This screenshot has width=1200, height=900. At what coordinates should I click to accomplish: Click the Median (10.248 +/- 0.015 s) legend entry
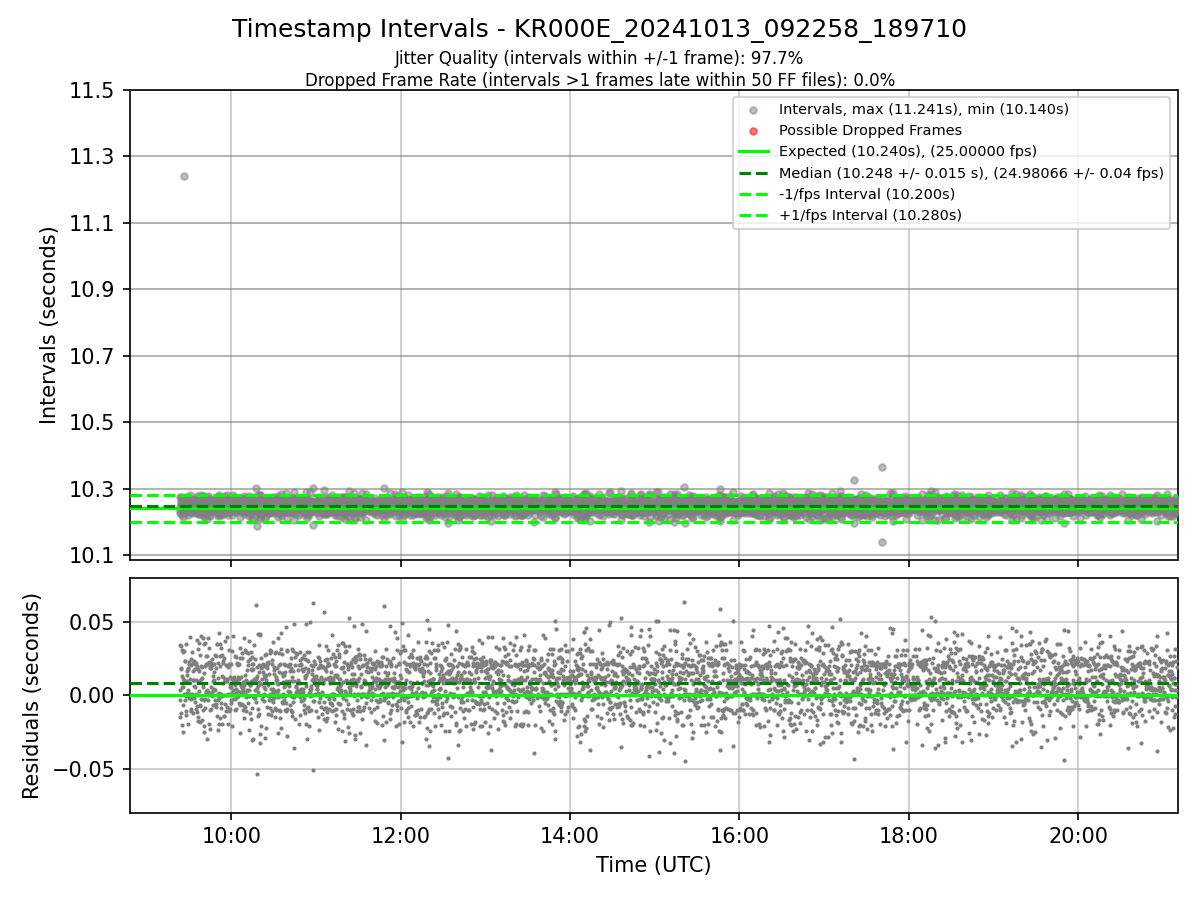[971, 173]
